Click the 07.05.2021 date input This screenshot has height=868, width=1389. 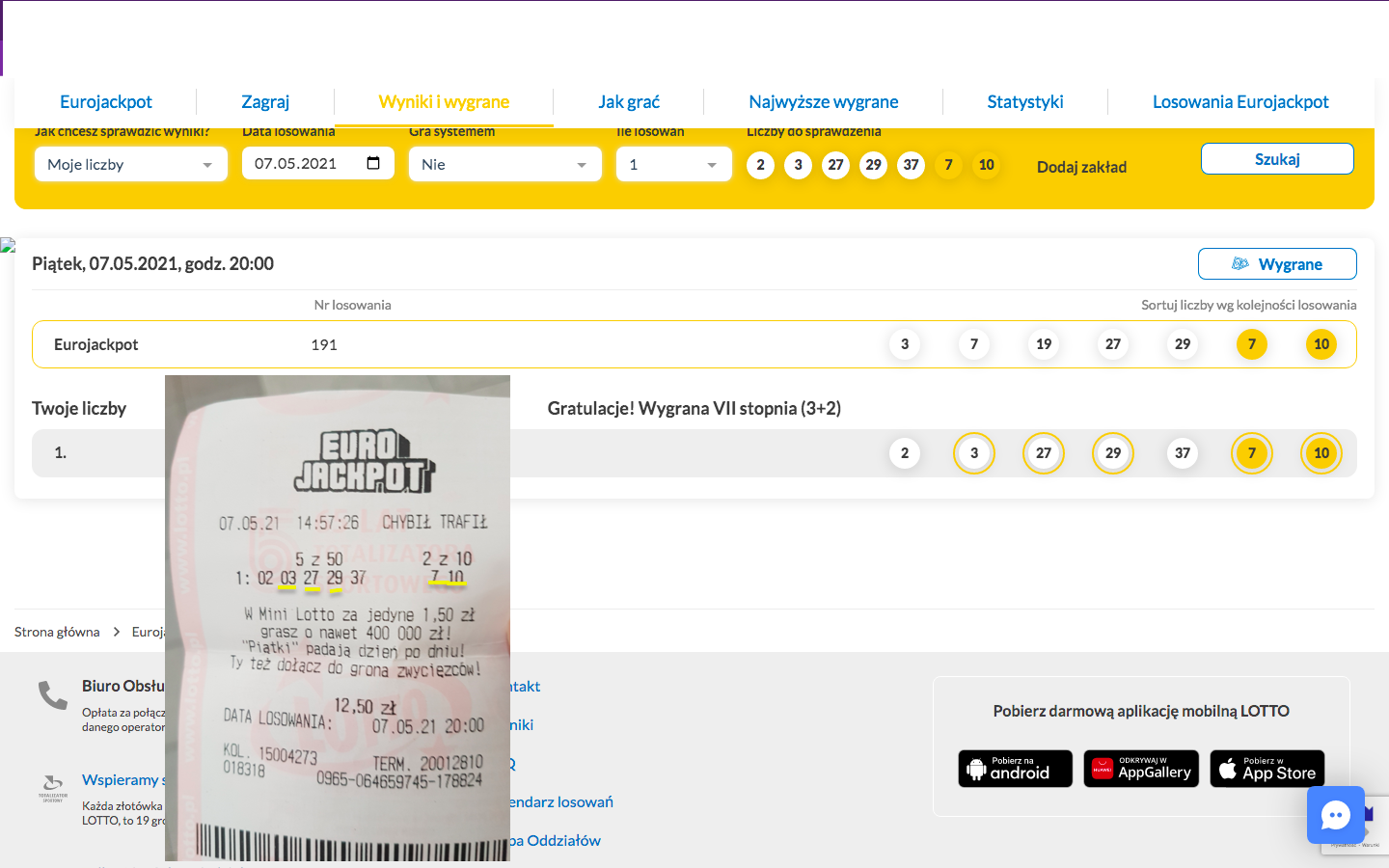318,163
